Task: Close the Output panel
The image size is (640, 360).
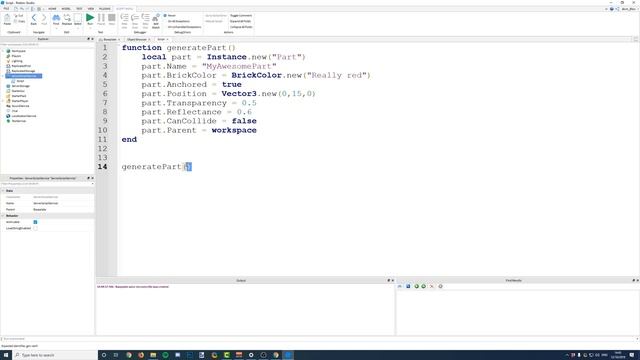Action: coord(393,280)
